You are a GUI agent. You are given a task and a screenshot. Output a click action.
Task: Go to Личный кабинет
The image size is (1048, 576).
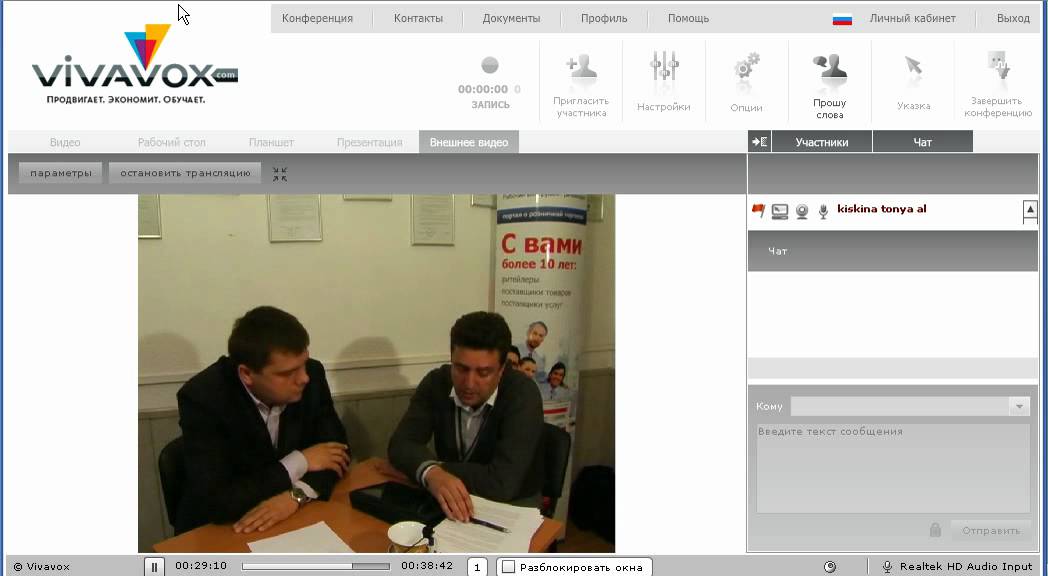(x=912, y=19)
